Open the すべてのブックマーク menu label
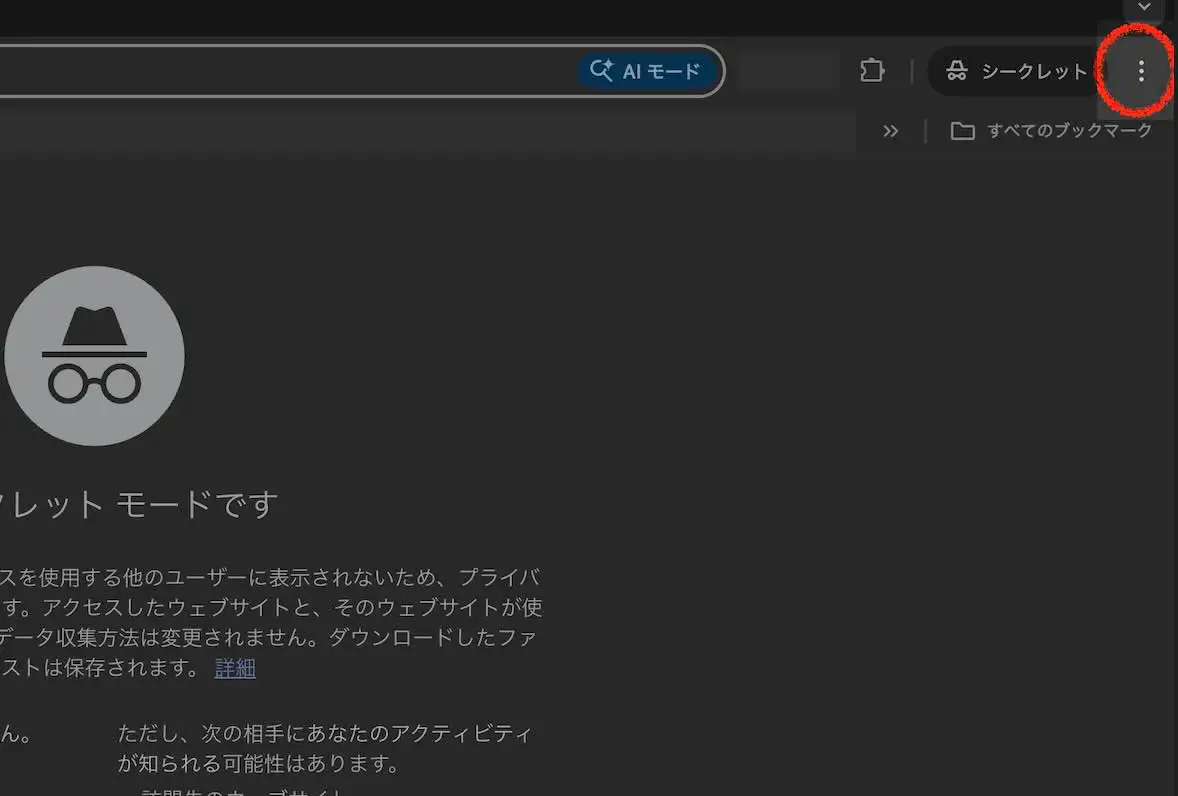This screenshot has height=796, width=1178. tap(1069, 131)
